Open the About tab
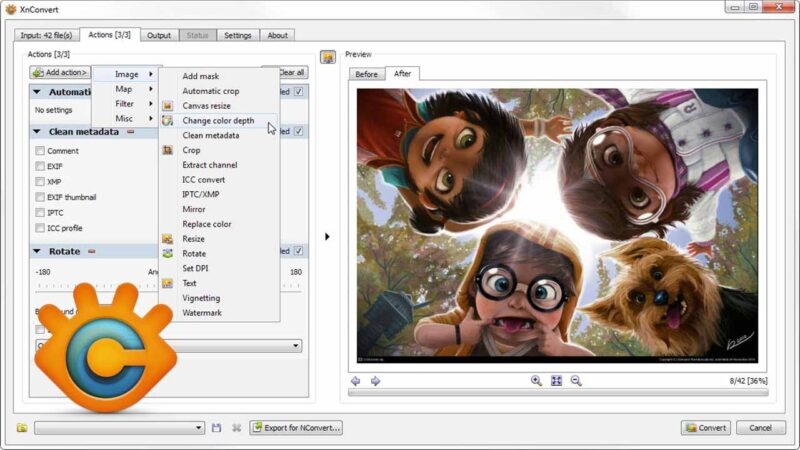800x450 pixels. pyautogui.click(x=278, y=35)
